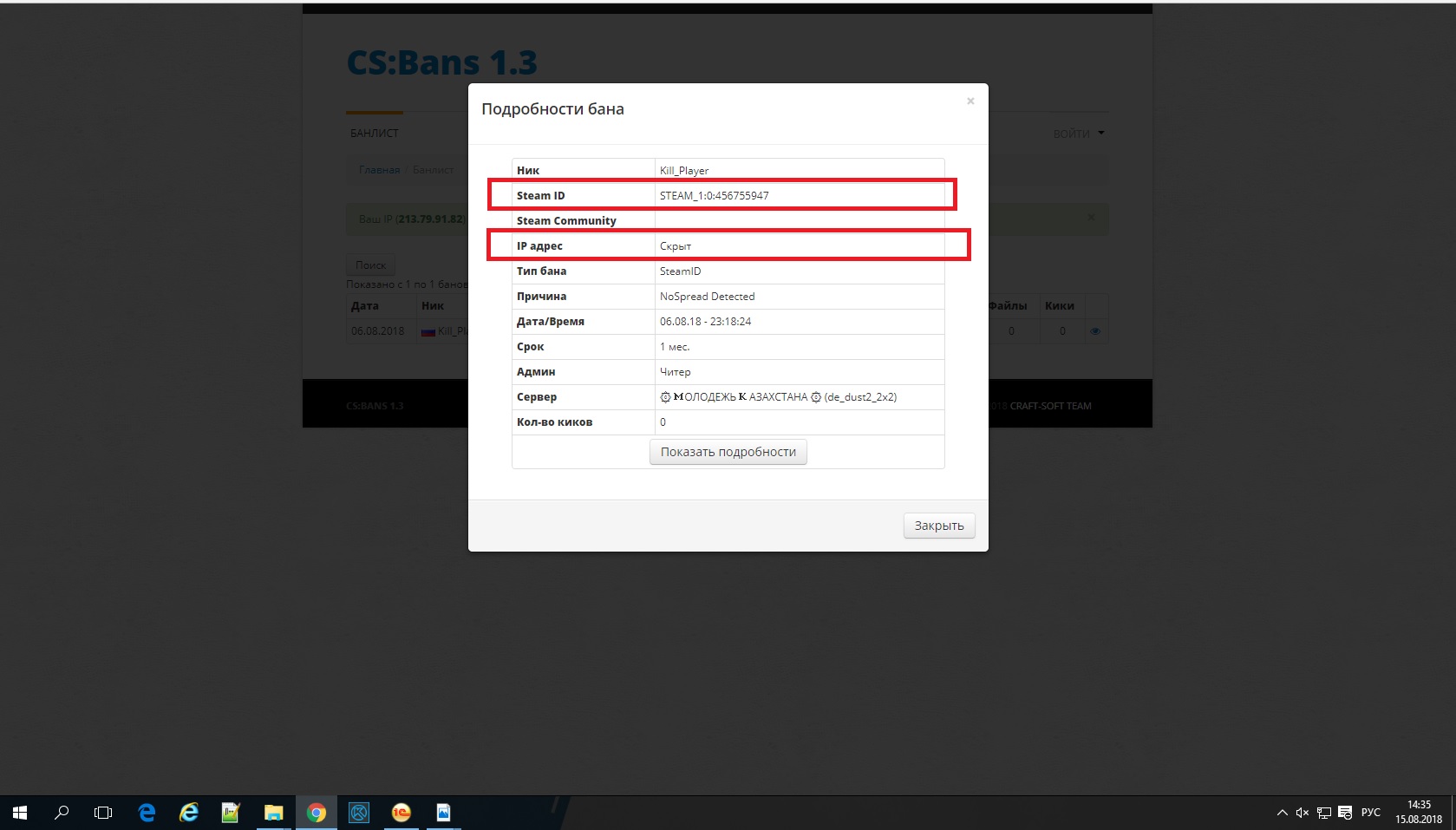Click the 'Подробности бана' dialog title
Screen dimensions: 1456x830
[x=552, y=109]
